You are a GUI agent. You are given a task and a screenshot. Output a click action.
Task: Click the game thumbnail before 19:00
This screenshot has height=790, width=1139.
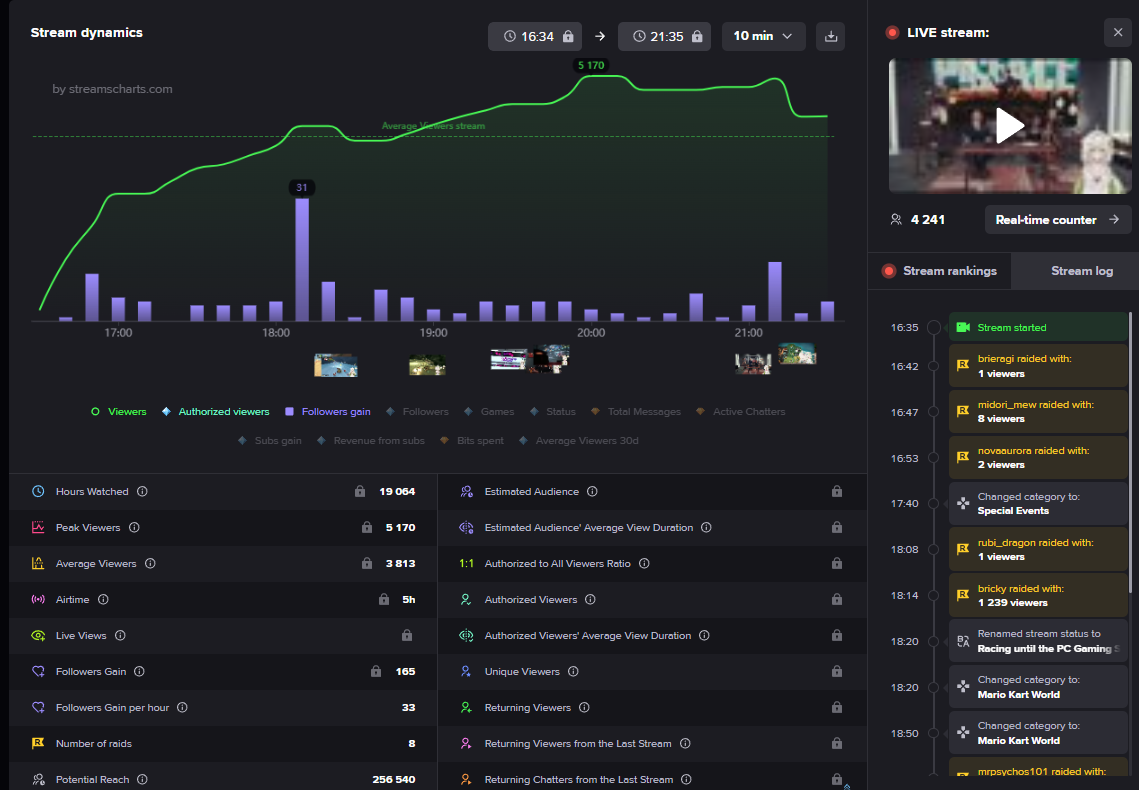pyautogui.click(x=427, y=365)
